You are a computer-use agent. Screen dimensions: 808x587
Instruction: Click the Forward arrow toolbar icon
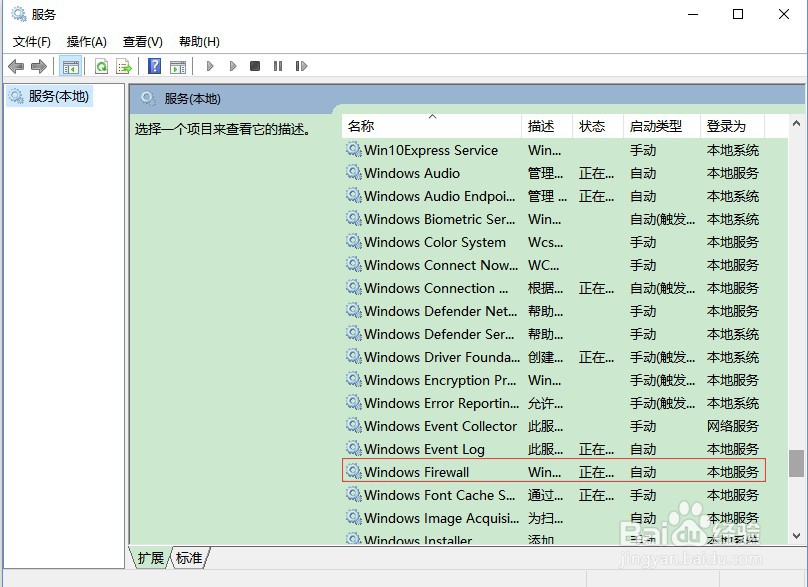[x=39, y=66]
